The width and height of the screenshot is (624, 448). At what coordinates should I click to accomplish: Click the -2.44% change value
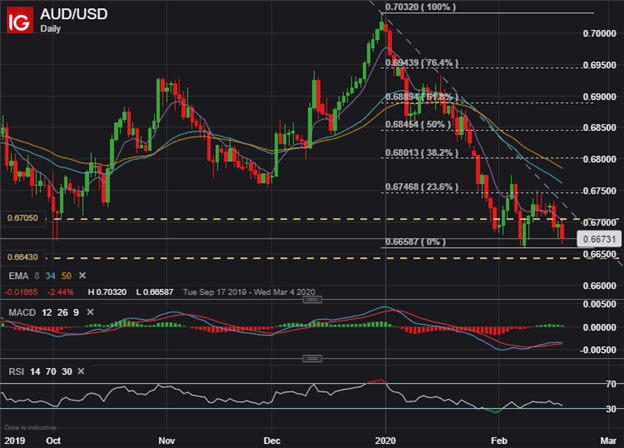pyautogui.click(x=60, y=292)
